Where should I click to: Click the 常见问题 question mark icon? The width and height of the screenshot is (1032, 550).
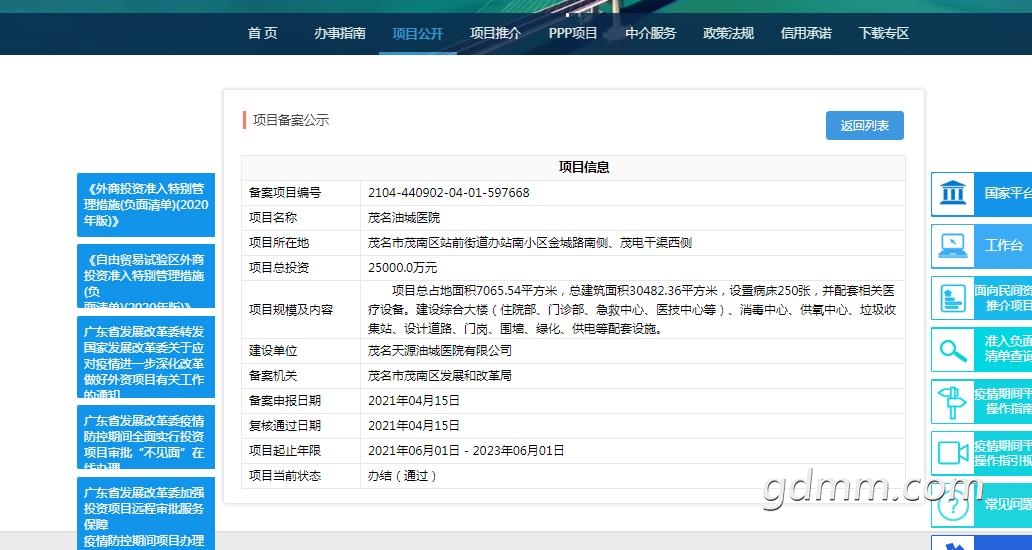(x=953, y=506)
